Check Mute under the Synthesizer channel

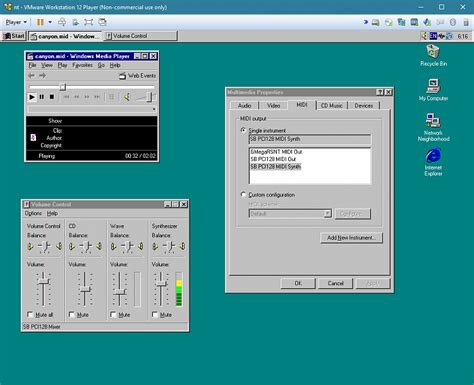coord(155,314)
